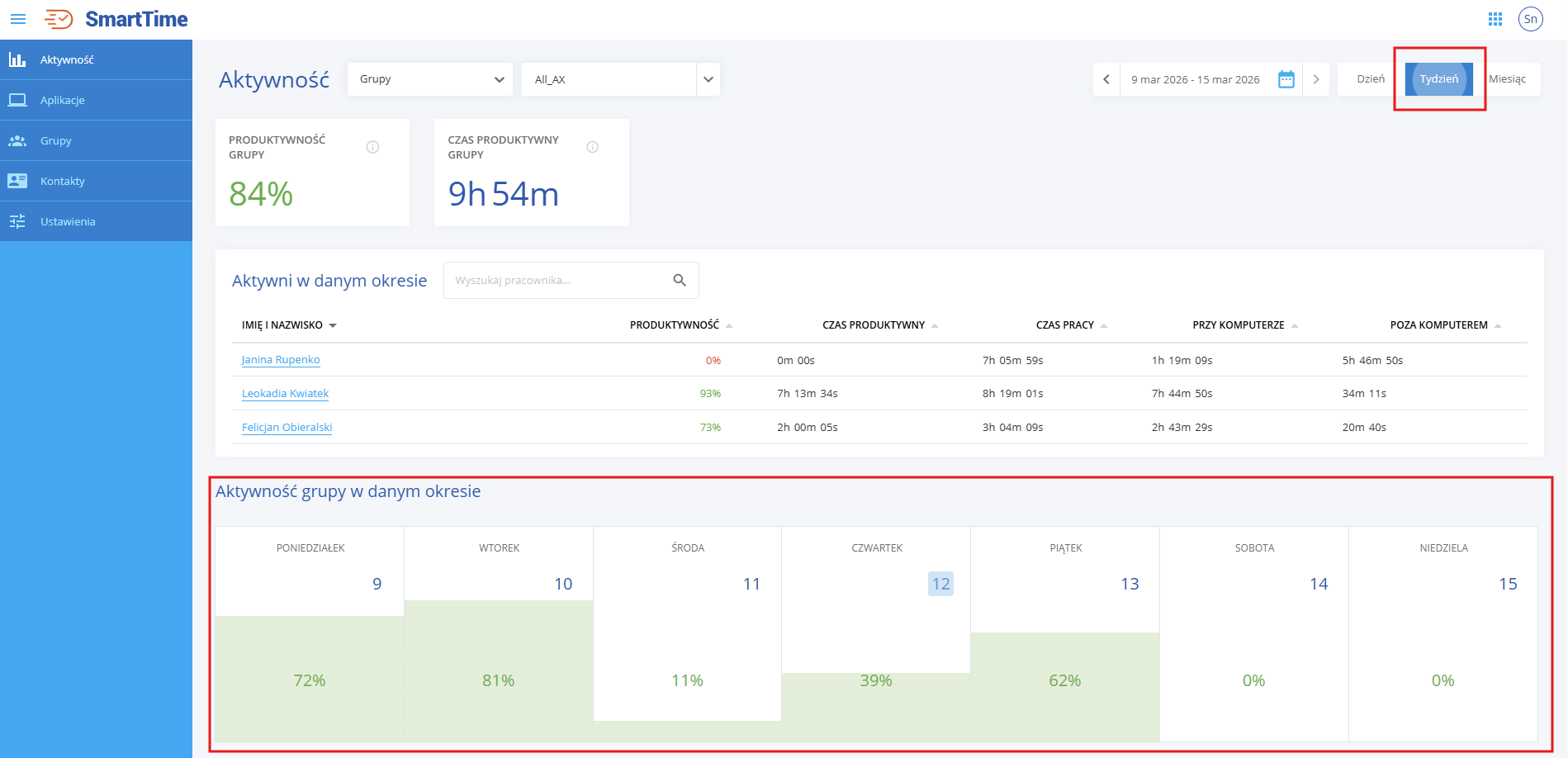Select the Tydzień view
This screenshot has height=758, width=1568.
coord(1438,79)
